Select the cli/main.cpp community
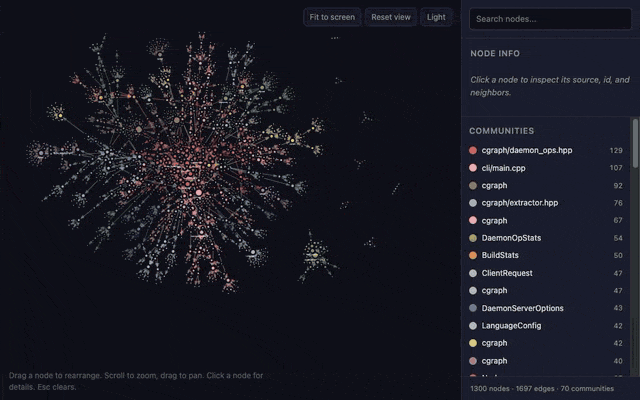Image resolution: width=640 pixels, height=400 pixels. 546,168
